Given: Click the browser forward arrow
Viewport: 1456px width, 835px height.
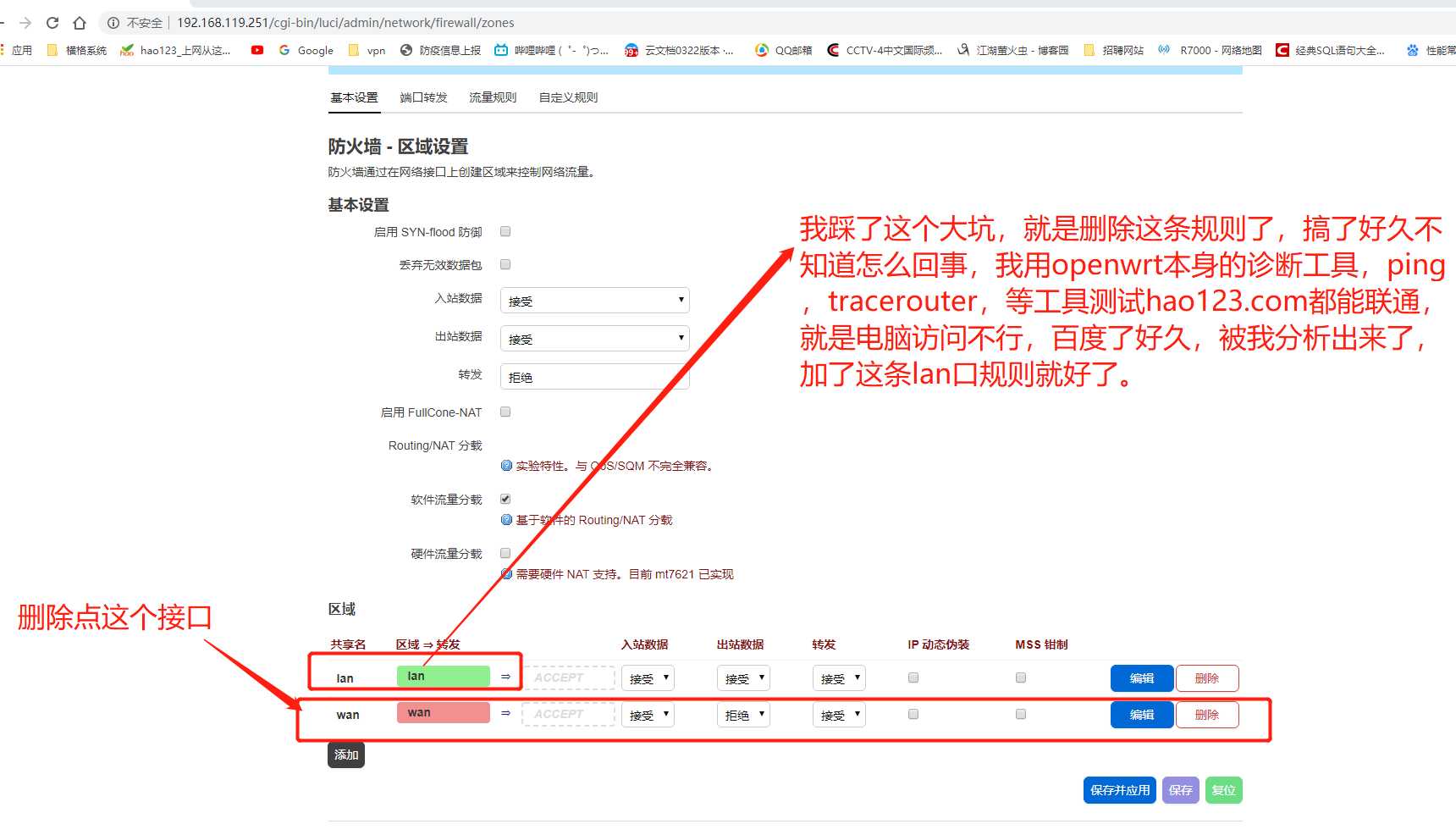Looking at the screenshot, I should [25, 23].
